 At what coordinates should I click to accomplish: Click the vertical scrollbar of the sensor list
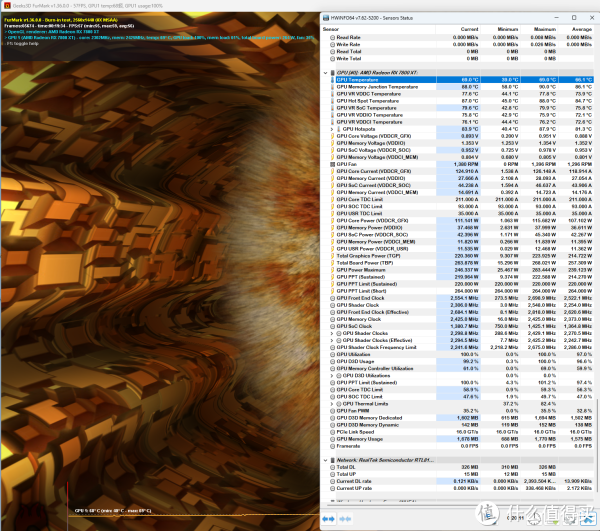[x=597, y=444]
